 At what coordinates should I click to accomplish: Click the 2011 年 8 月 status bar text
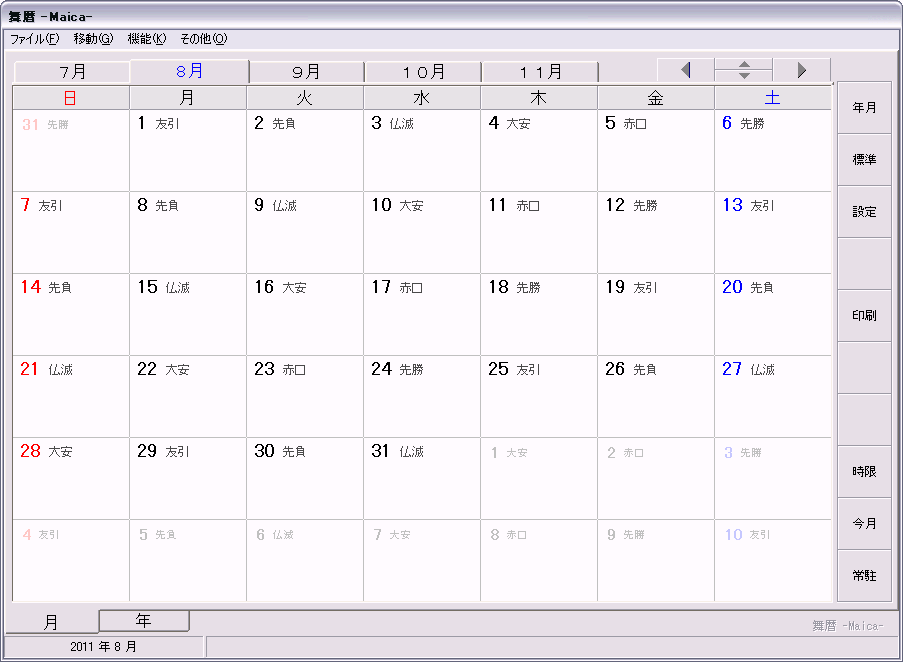point(104,646)
